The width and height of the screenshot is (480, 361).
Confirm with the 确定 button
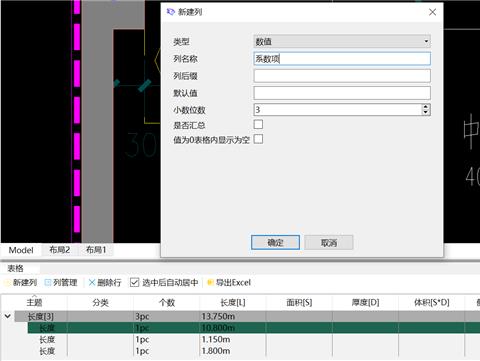(x=275, y=243)
